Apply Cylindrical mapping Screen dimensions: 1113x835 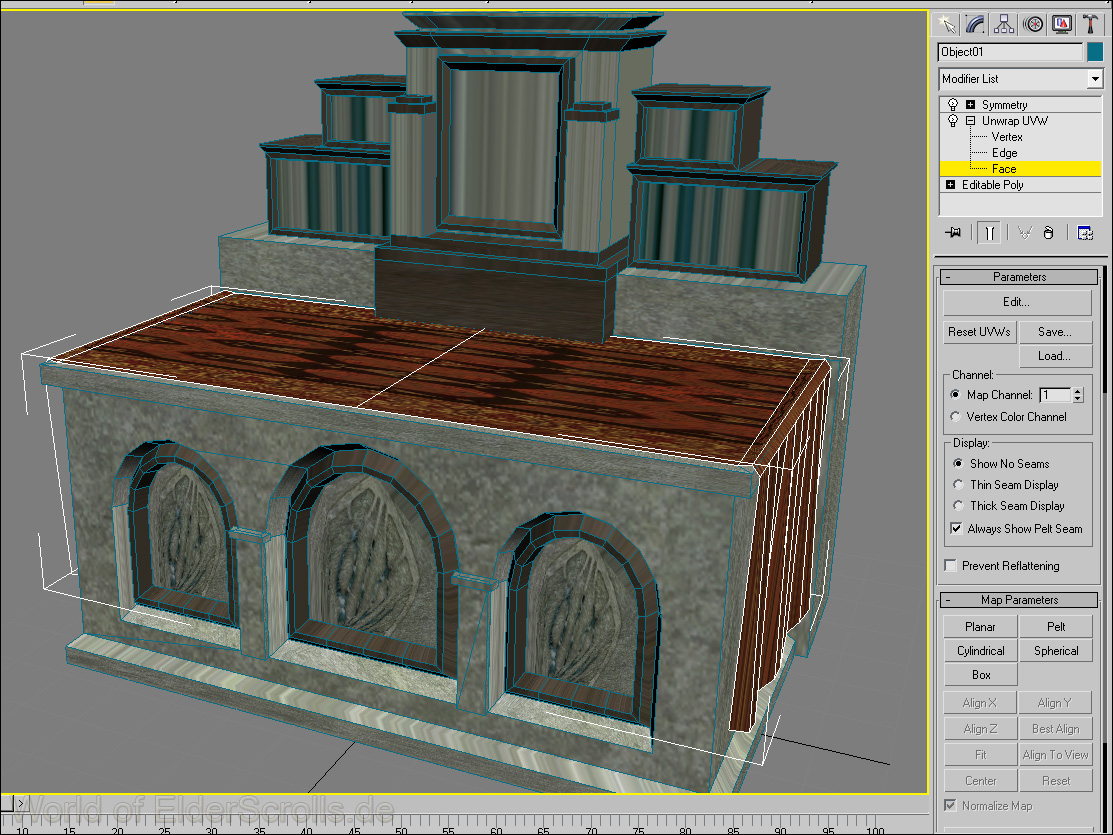point(980,651)
